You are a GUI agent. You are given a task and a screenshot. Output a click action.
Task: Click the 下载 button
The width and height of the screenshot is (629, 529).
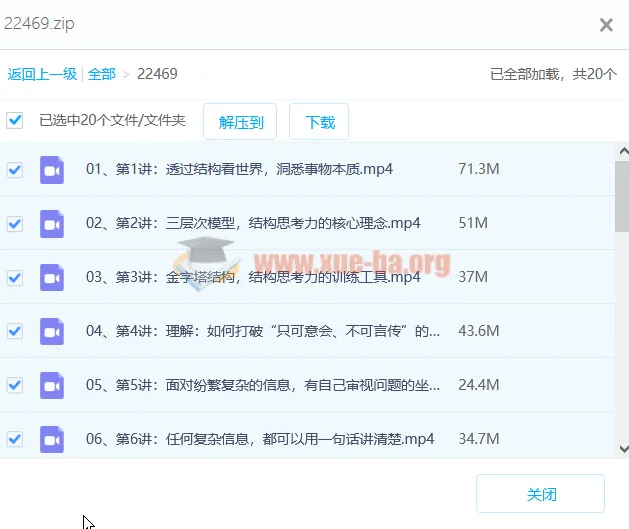[x=319, y=122]
